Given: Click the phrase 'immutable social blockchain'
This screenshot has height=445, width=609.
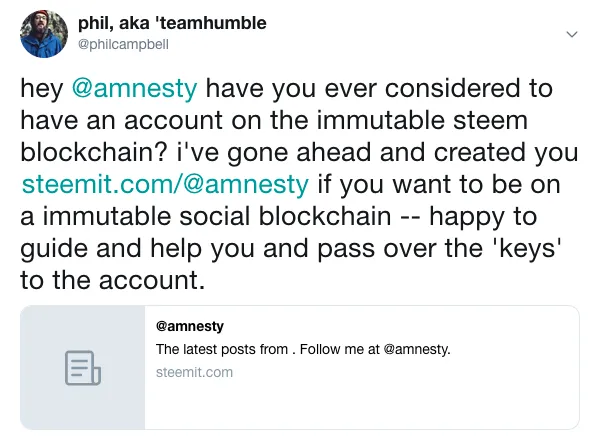Looking at the screenshot, I should (217, 216).
